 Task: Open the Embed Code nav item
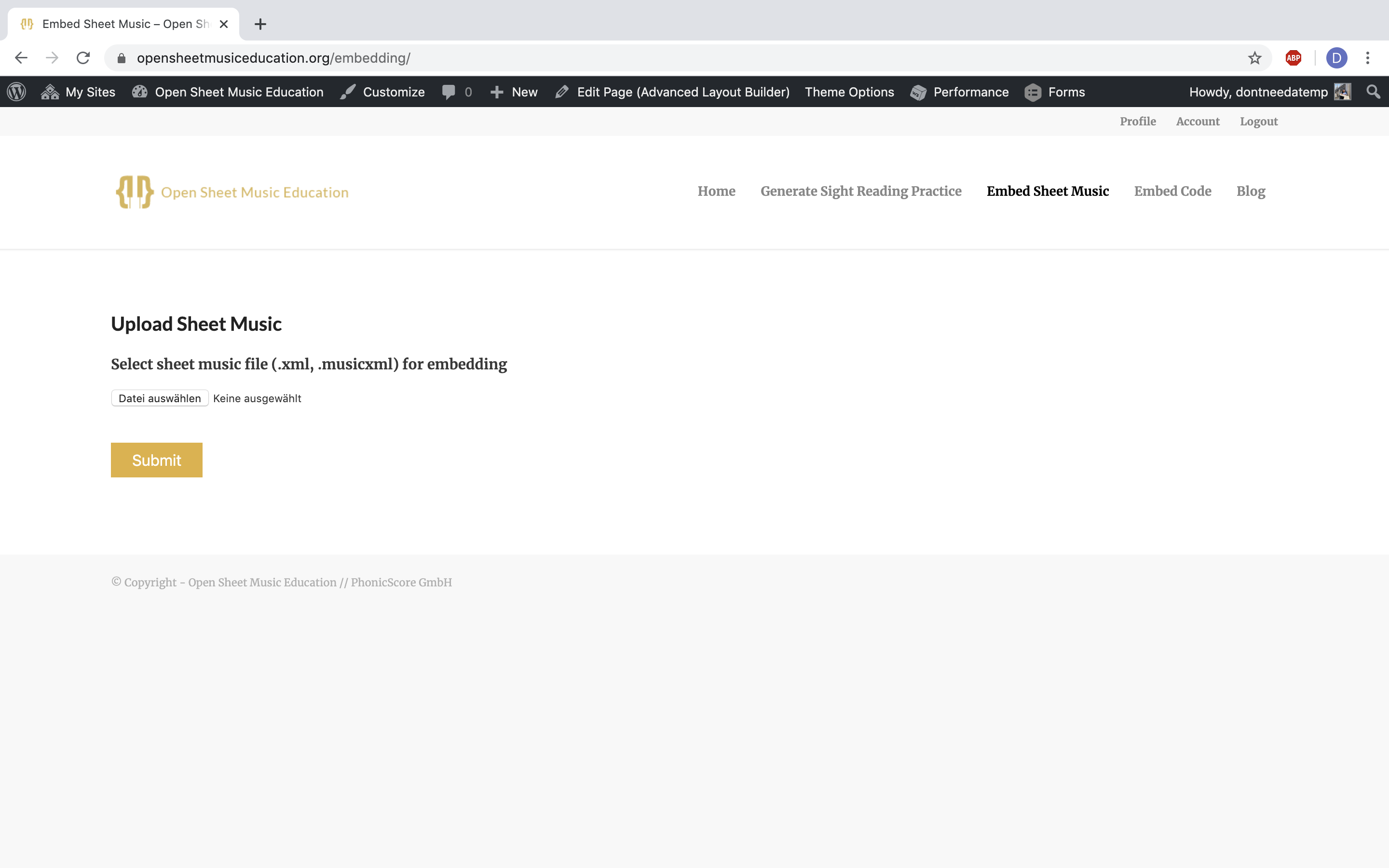1172,191
